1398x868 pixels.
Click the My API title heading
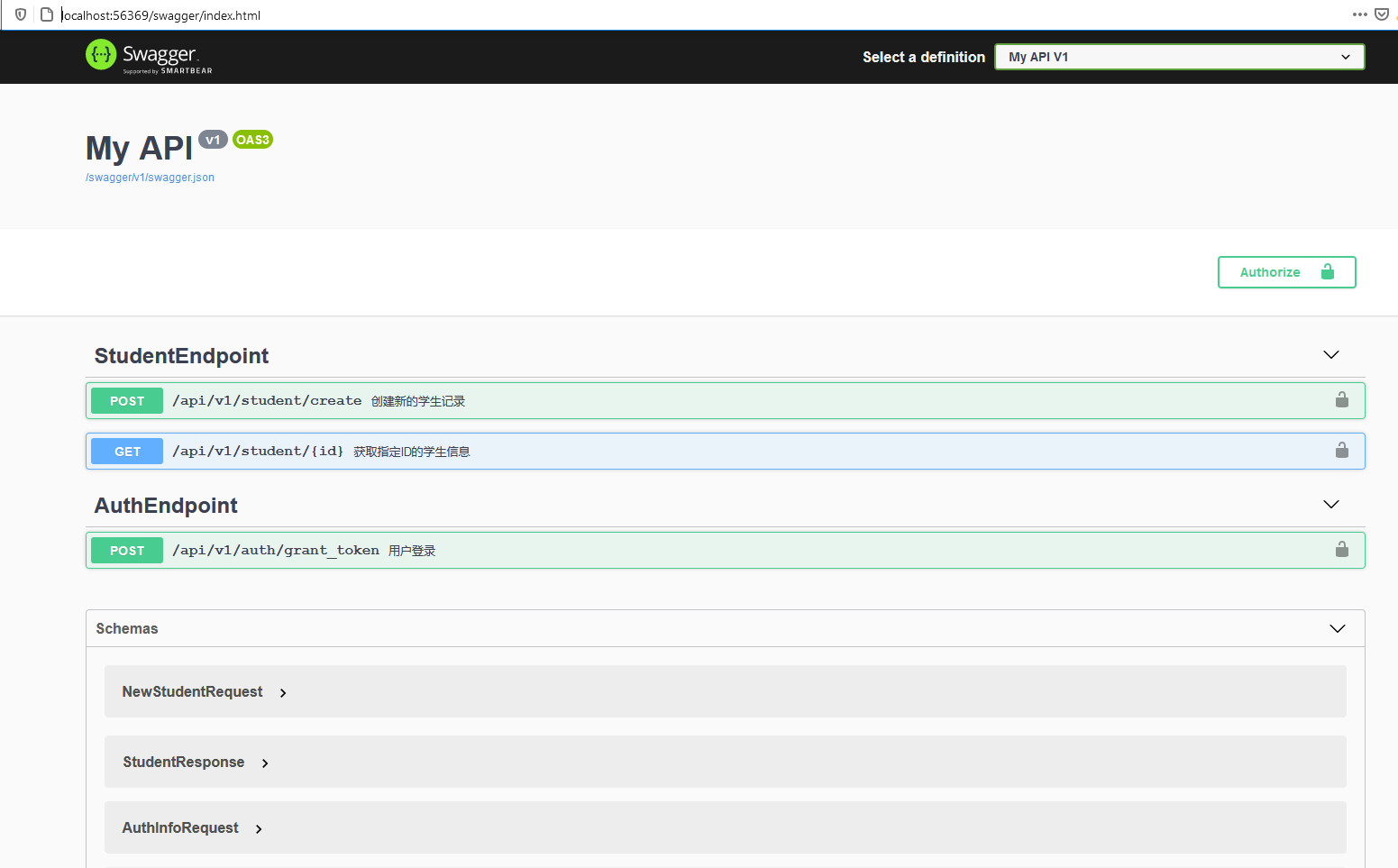click(139, 148)
